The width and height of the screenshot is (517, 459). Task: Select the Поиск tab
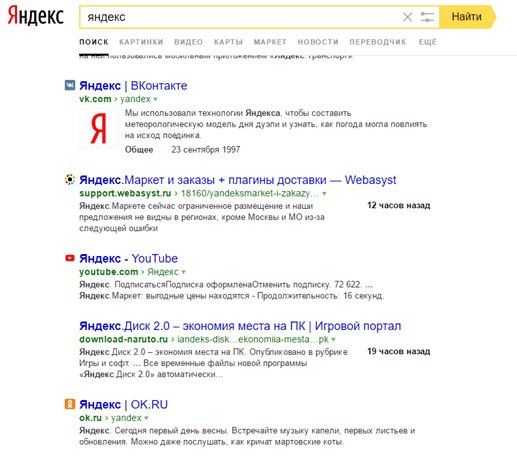[x=94, y=42]
